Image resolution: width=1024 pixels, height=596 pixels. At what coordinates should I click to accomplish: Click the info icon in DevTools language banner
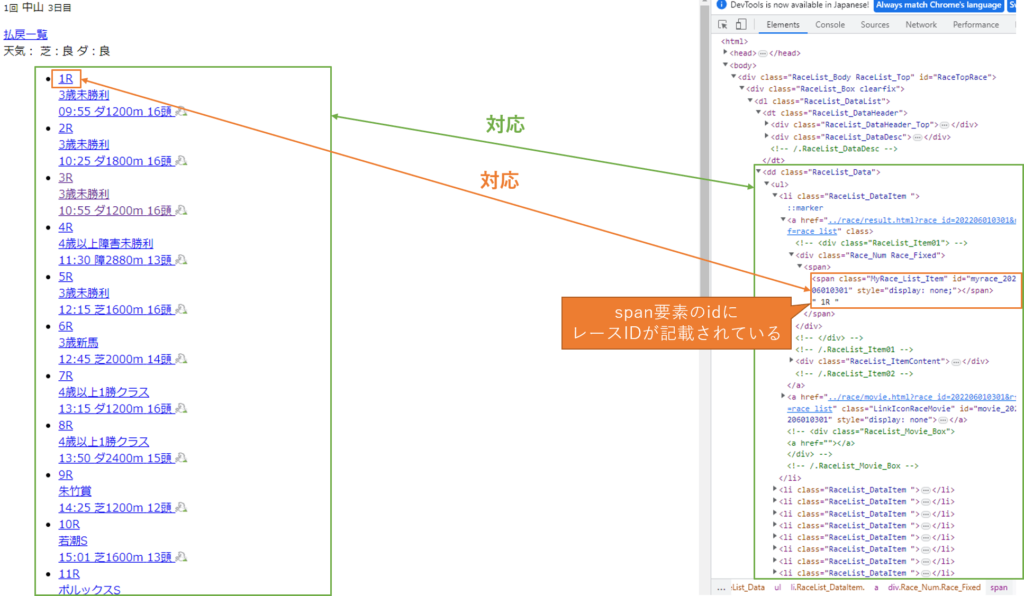[x=721, y=5]
